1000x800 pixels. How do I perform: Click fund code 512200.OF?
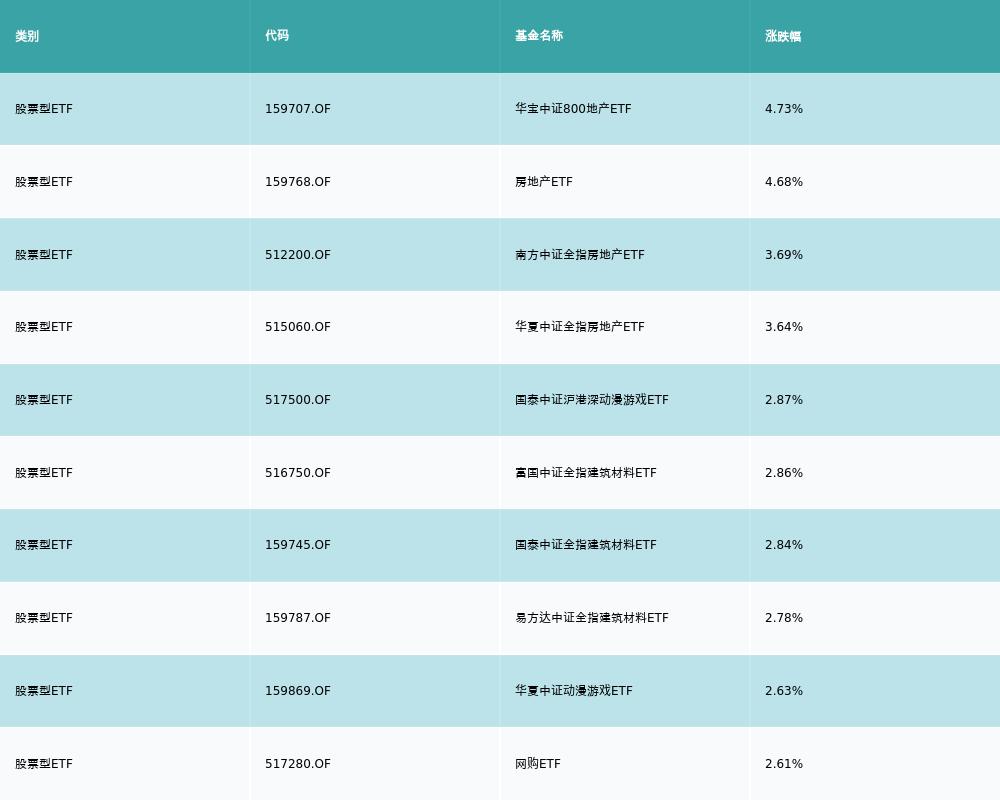pos(298,255)
